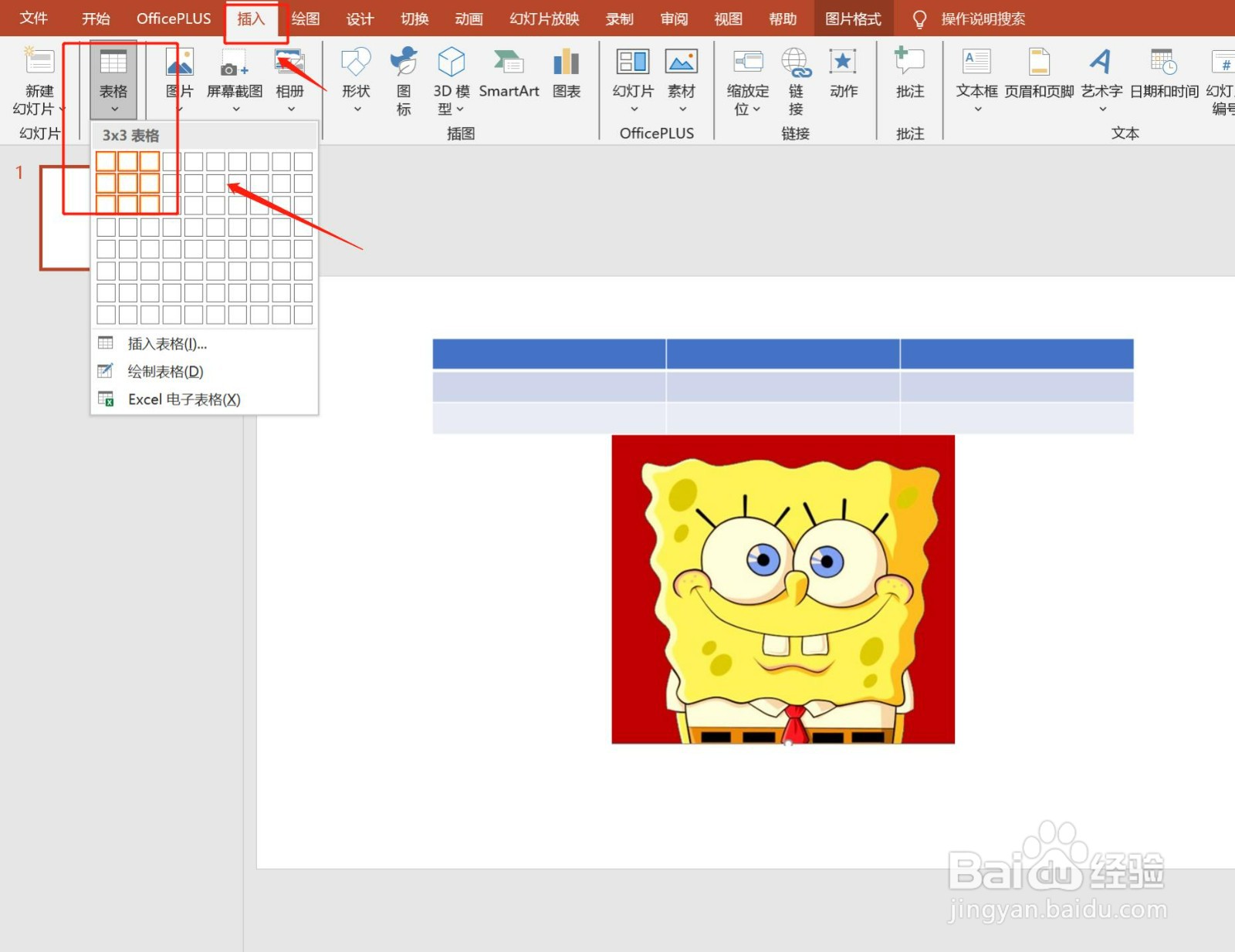Click the lightbulb Tell Me icon
The width and height of the screenshot is (1235, 952).
click(x=919, y=19)
